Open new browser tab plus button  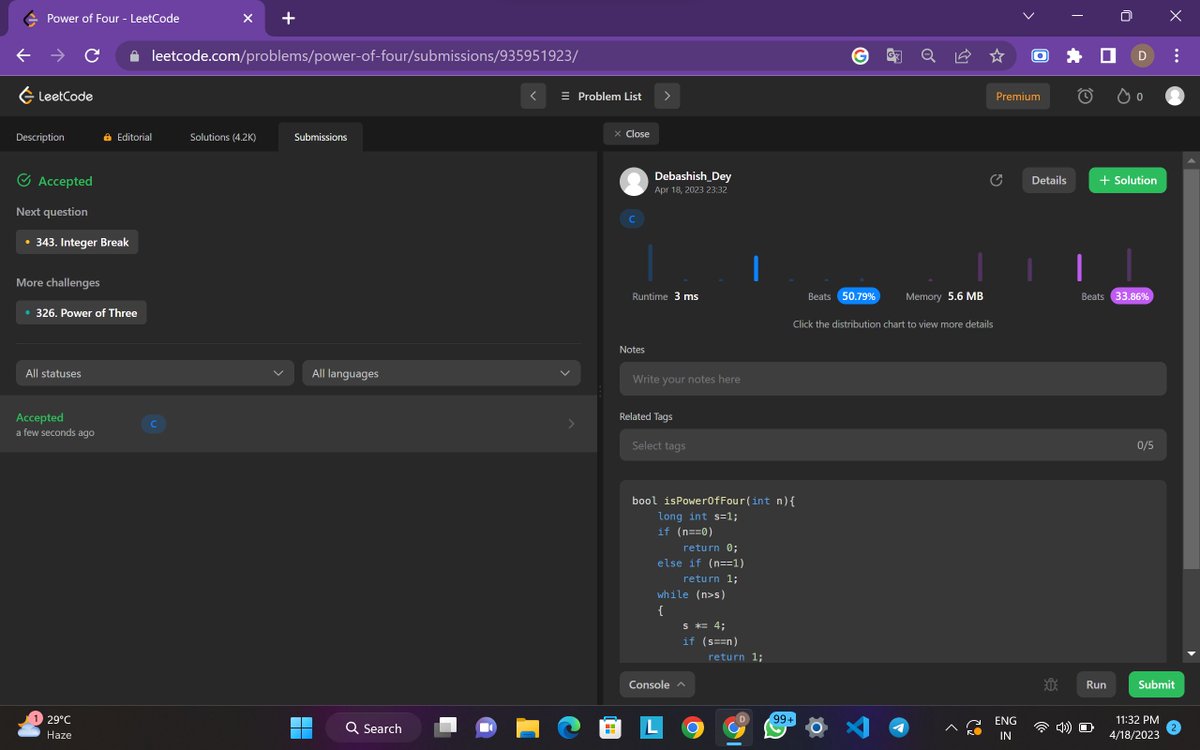click(288, 18)
